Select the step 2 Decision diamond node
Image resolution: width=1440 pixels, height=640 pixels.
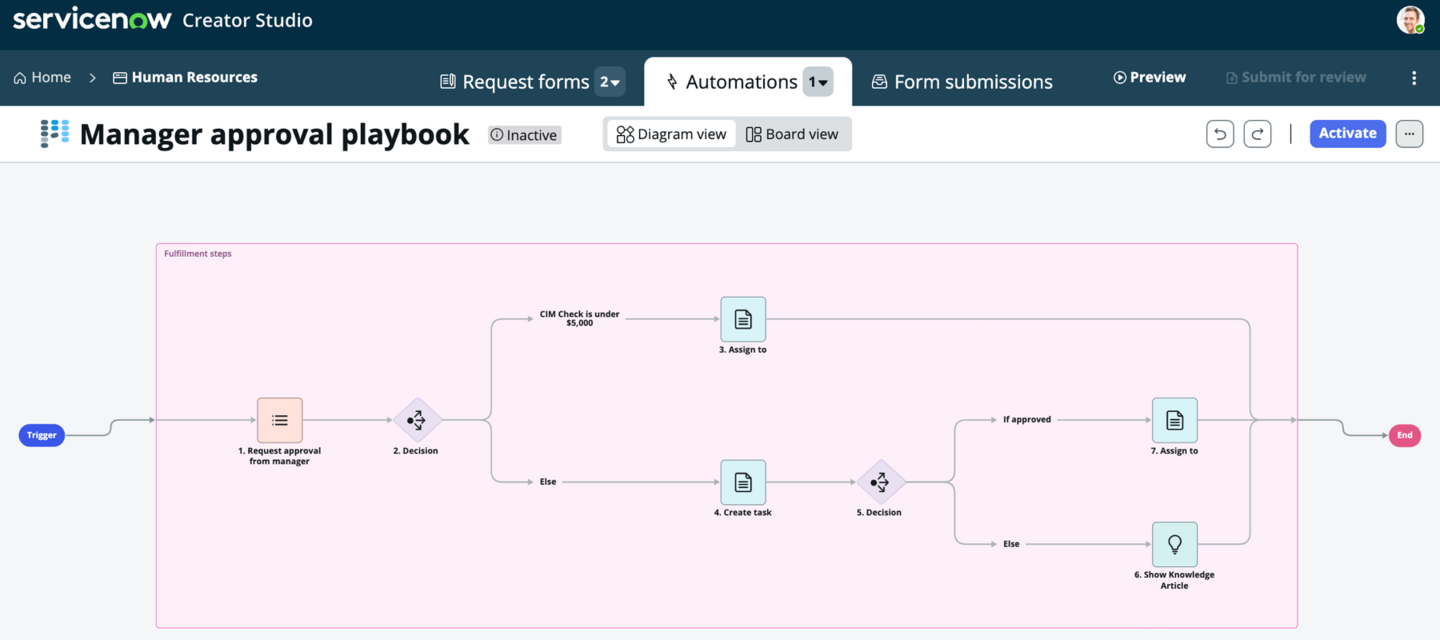tap(417, 420)
